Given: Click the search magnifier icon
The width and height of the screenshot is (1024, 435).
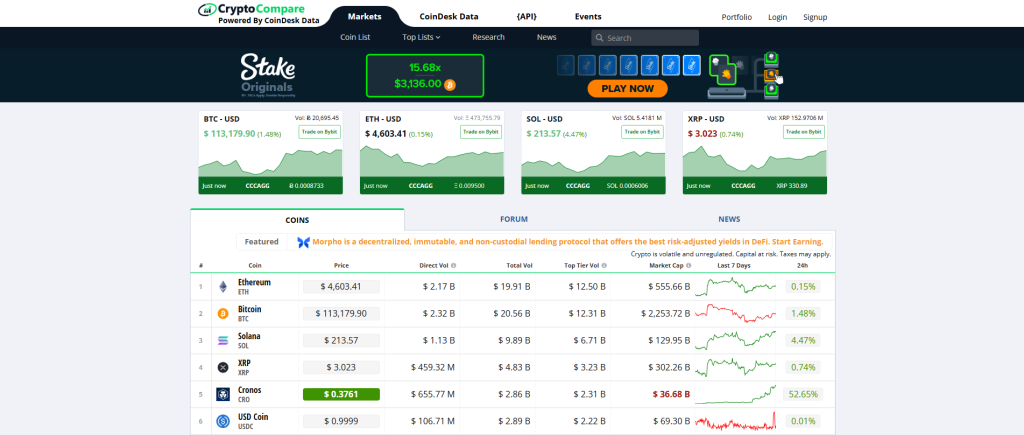Looking at the screenshot, I should [x=599, y=38].
